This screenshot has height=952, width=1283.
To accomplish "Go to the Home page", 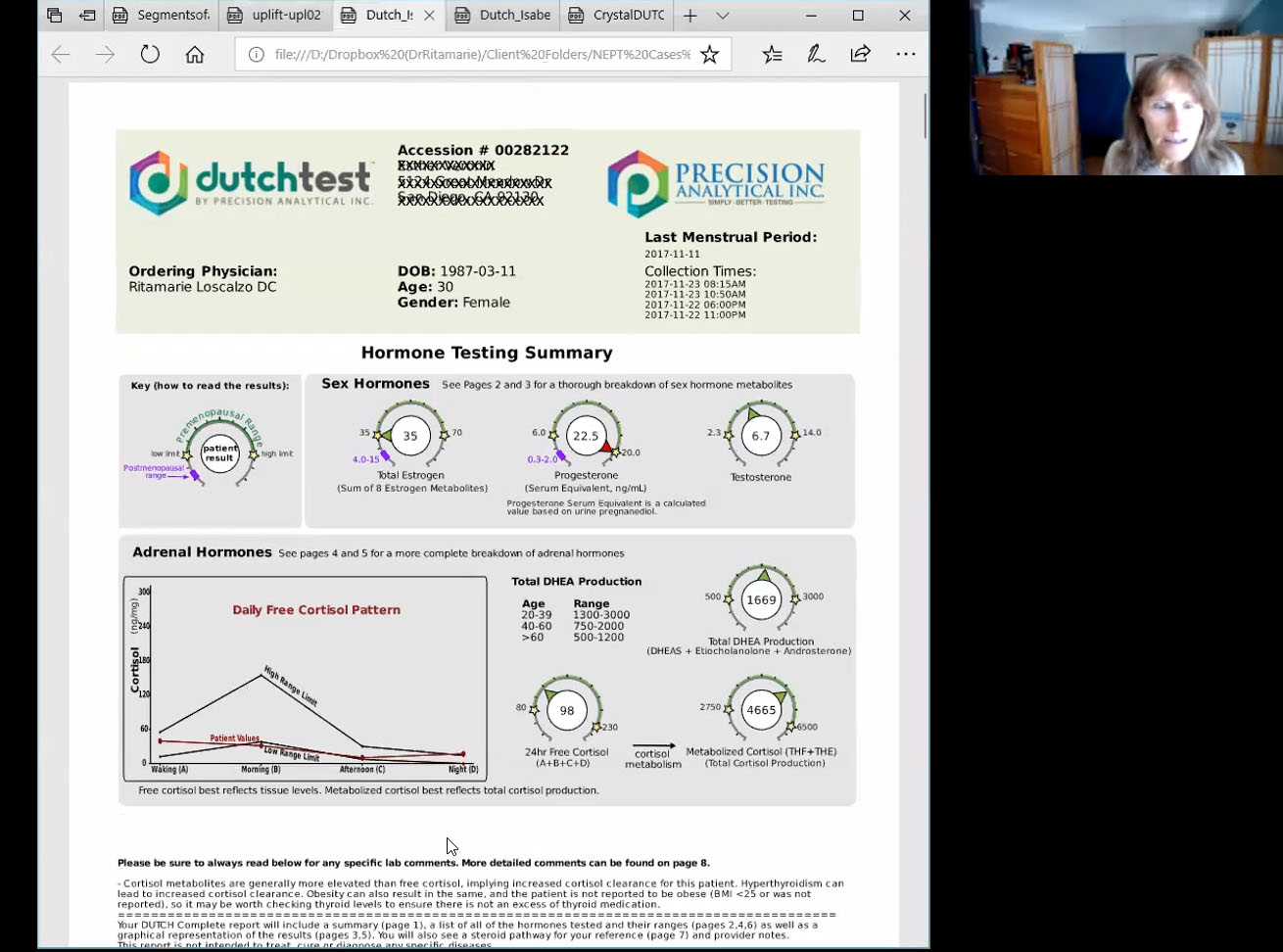I will point(195,55).
